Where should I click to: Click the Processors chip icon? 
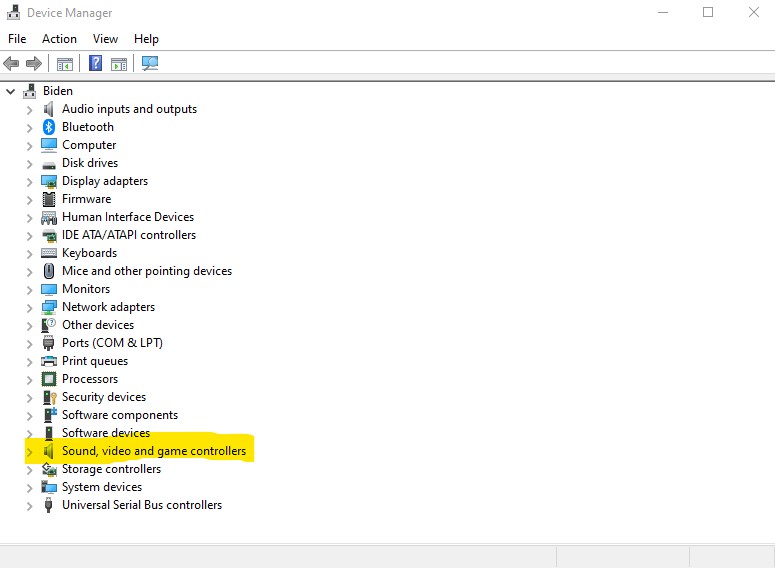pos(49,379)
